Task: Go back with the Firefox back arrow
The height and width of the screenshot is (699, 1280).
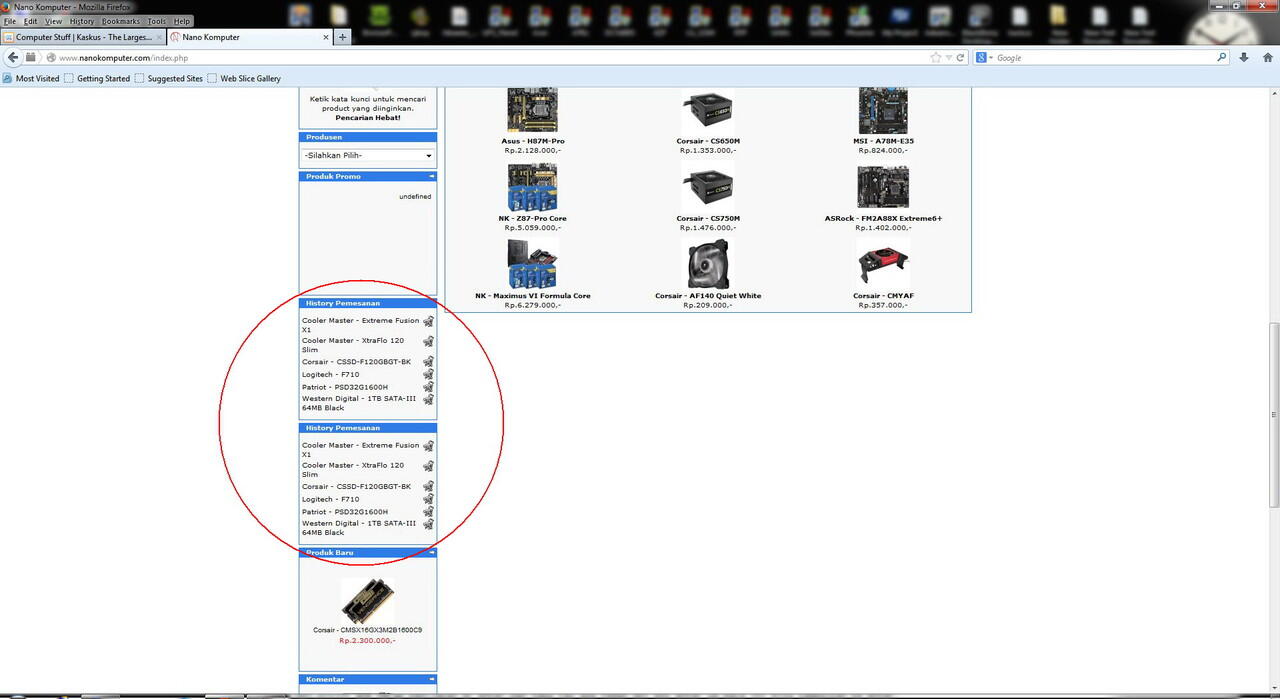Action: [x=13, y=58]
